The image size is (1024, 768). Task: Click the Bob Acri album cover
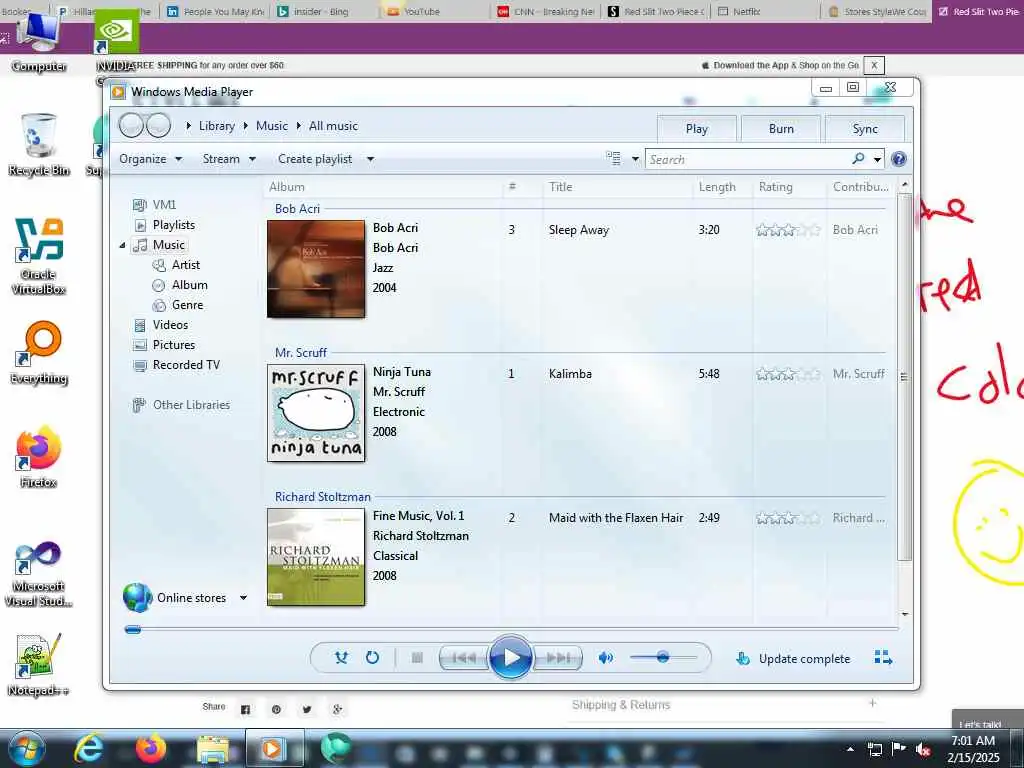[x=316, y=269]
